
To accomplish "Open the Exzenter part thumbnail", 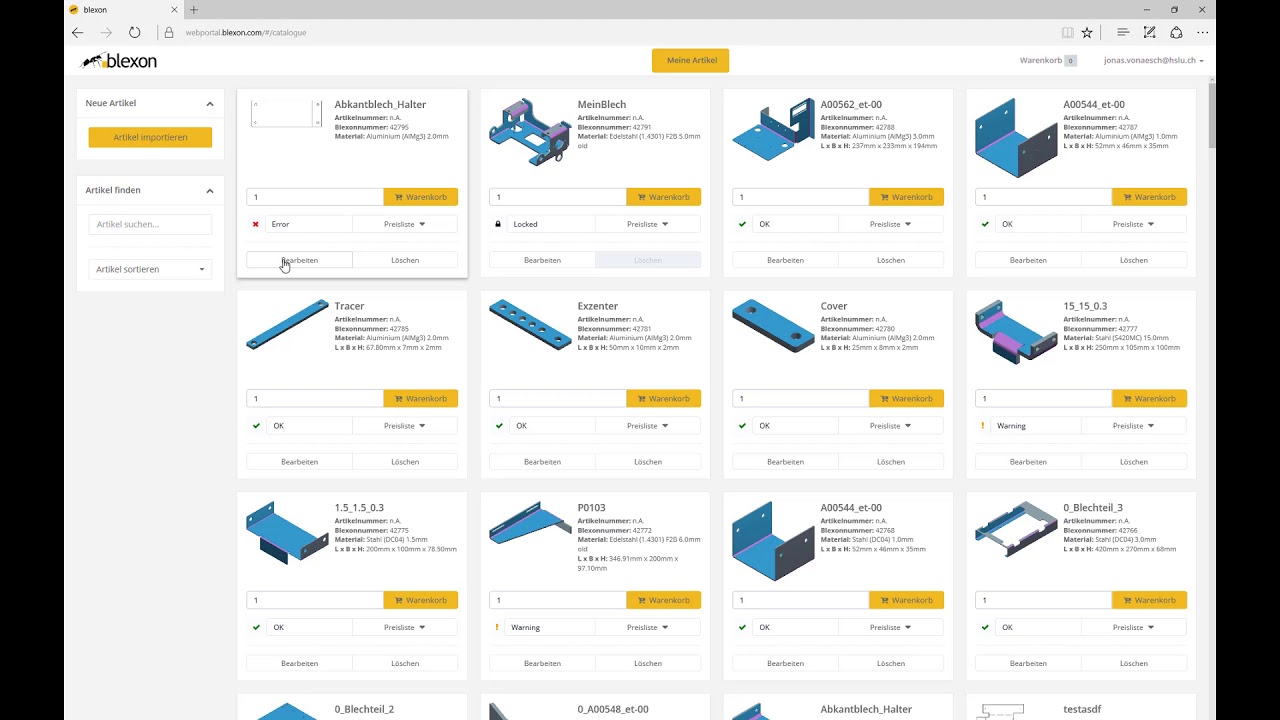I will (x=530, y=324).
